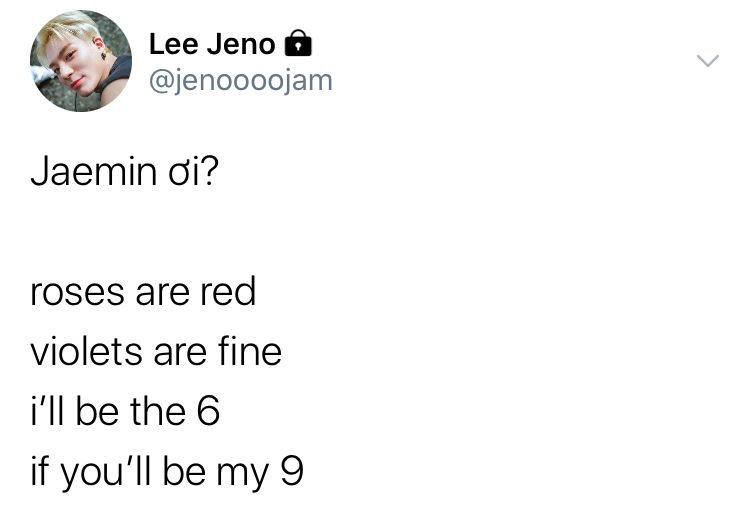Click the word "Jeno" in the display name
This screenshot has height=516, width=750.
coord(244,44)
